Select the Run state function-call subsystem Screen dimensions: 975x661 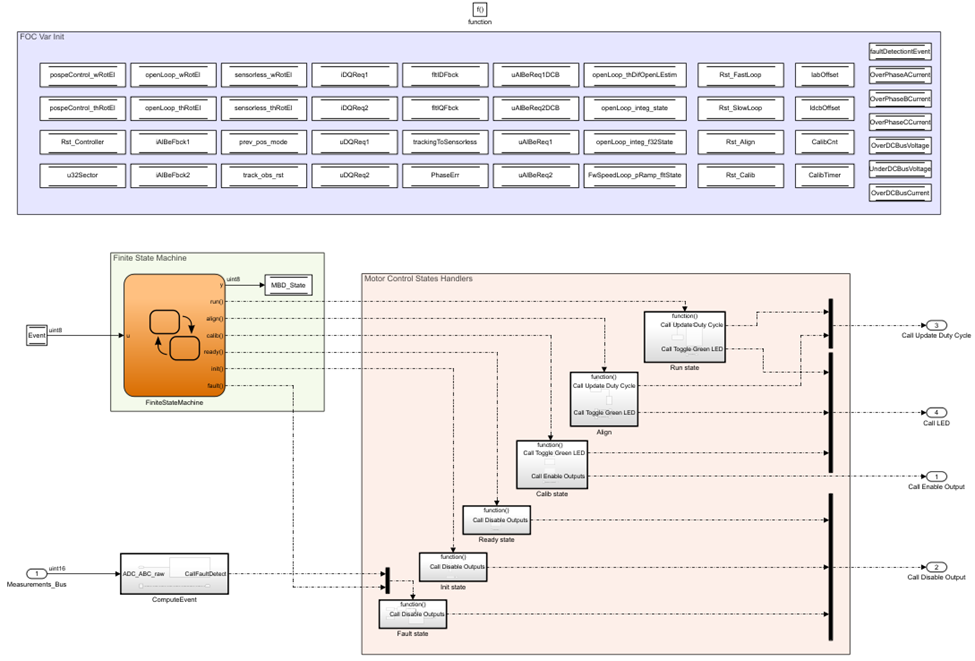coord(685,337)
